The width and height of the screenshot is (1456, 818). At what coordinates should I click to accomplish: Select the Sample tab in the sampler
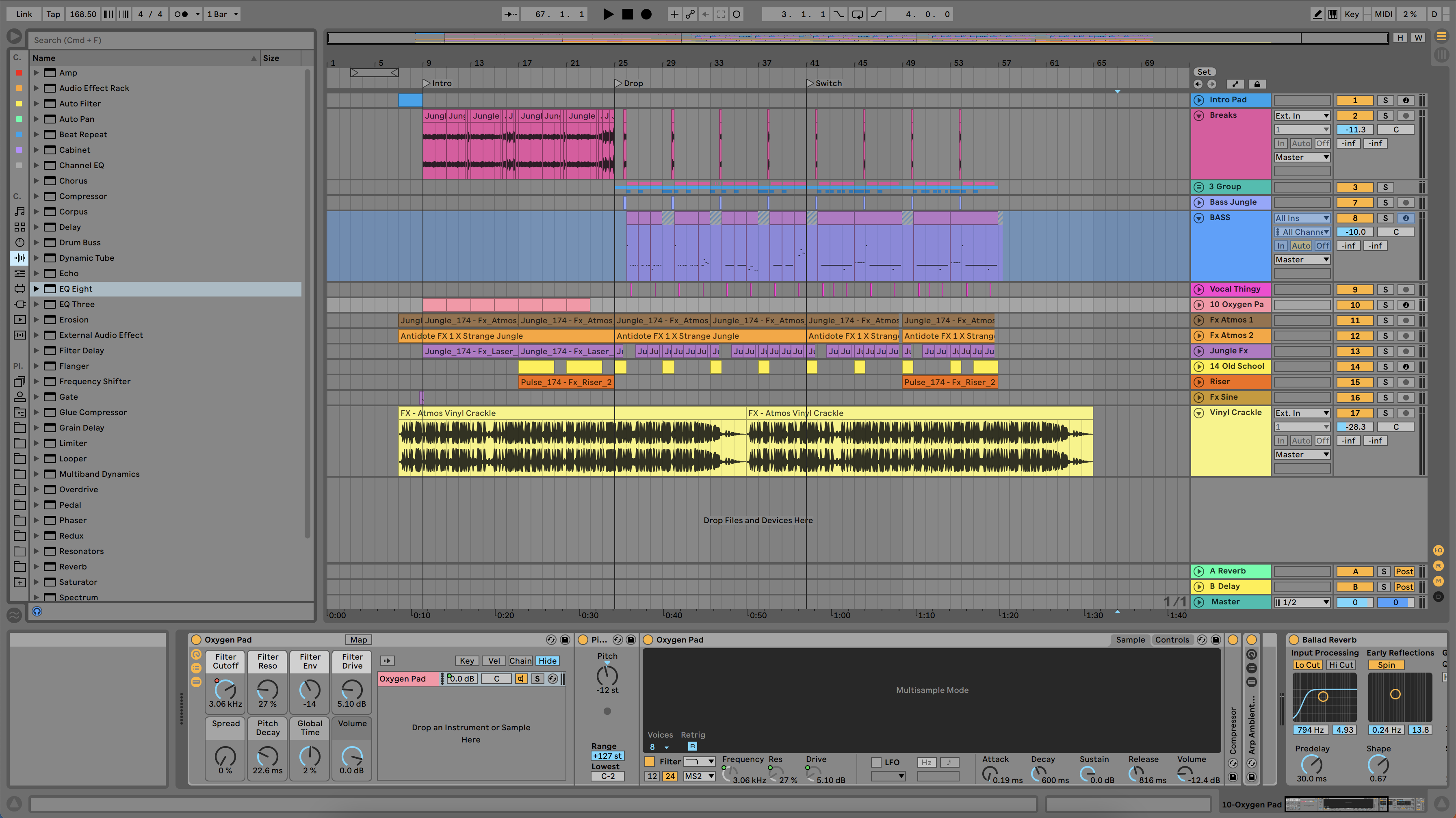[x=1131, y=639]
